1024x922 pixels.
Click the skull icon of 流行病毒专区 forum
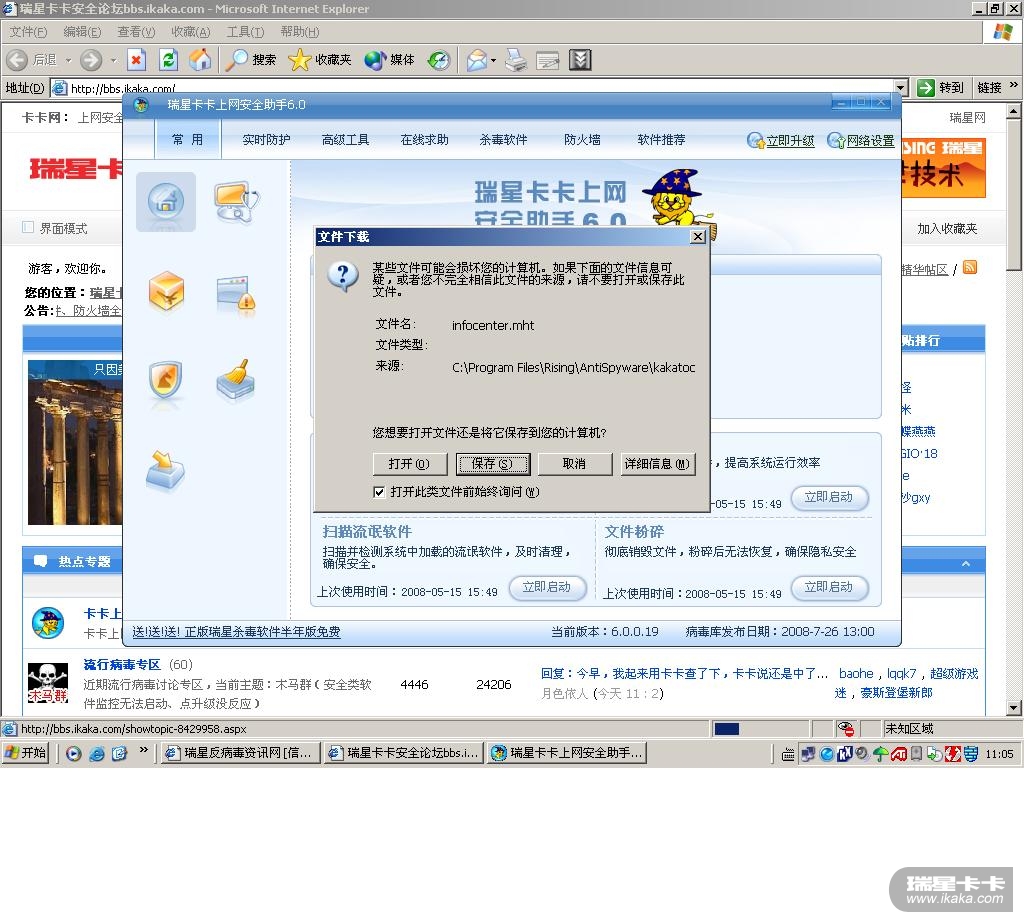coord(48,682)
